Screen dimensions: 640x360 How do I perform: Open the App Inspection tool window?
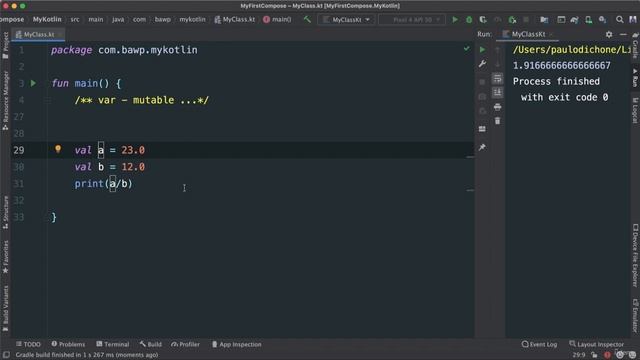click(x=237, y=344)
